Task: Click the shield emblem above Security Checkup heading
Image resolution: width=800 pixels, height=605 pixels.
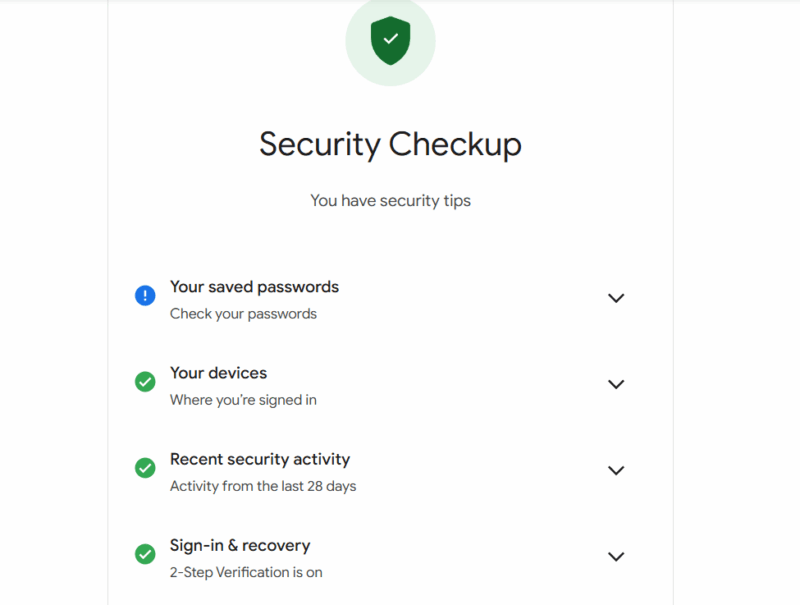Action: pos(390,41)
